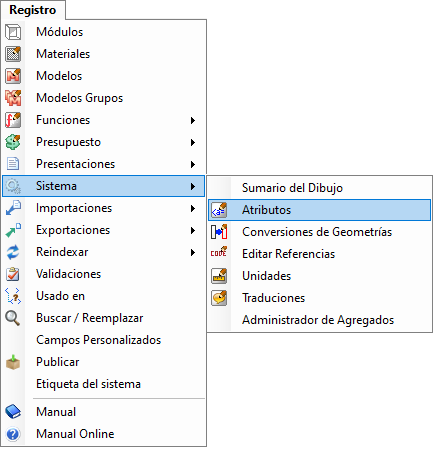Viewport: 440px width, 461px height.
Task: Click the Usado en question mark icon
Action: point(13,296)
